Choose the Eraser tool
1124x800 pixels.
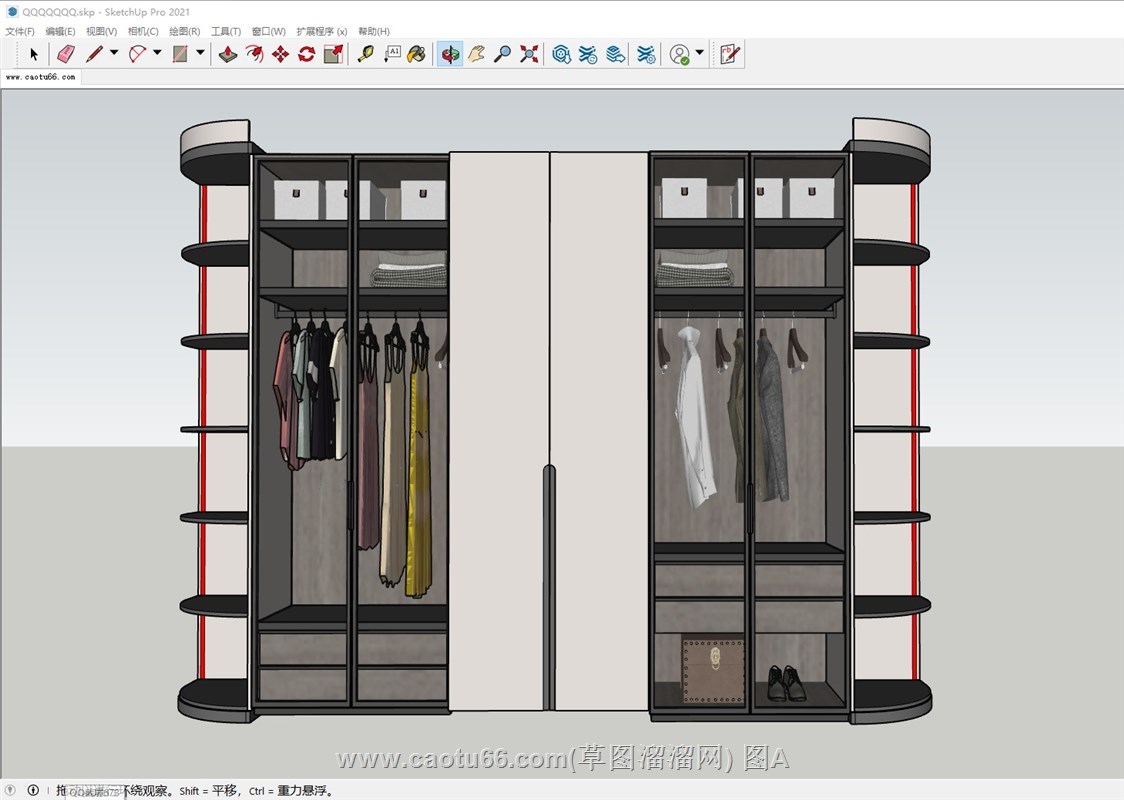click(66, 54)
